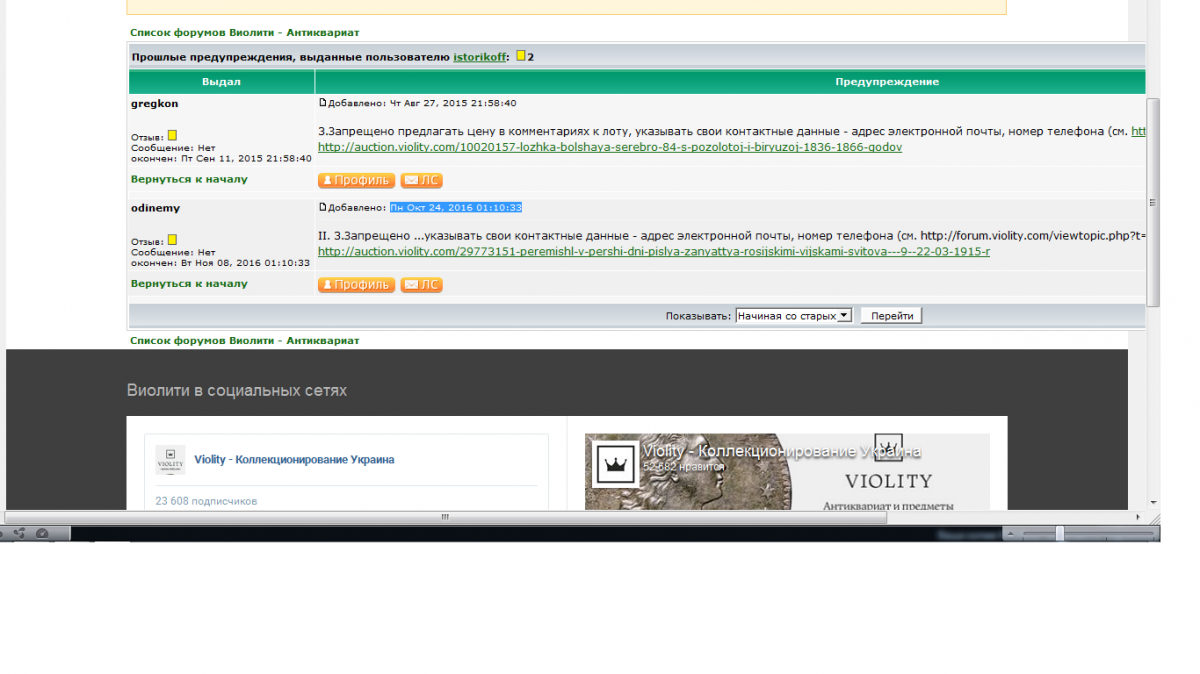Open the Профиль button for odinemy
This screenshot has width=1200, height=674.
coord(355,285)
